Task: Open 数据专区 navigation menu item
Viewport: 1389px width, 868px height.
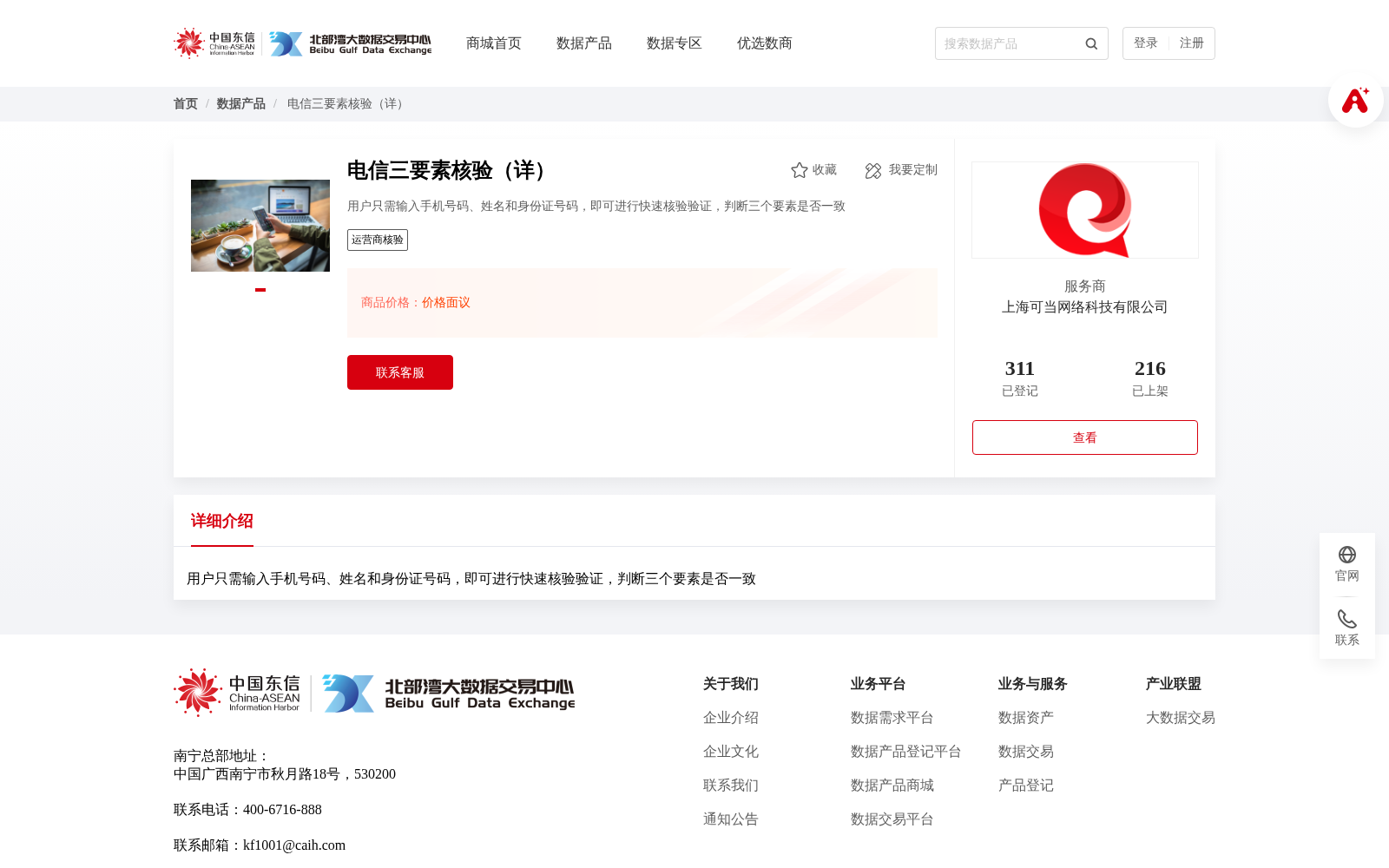Action: click(x=675, y=43)
